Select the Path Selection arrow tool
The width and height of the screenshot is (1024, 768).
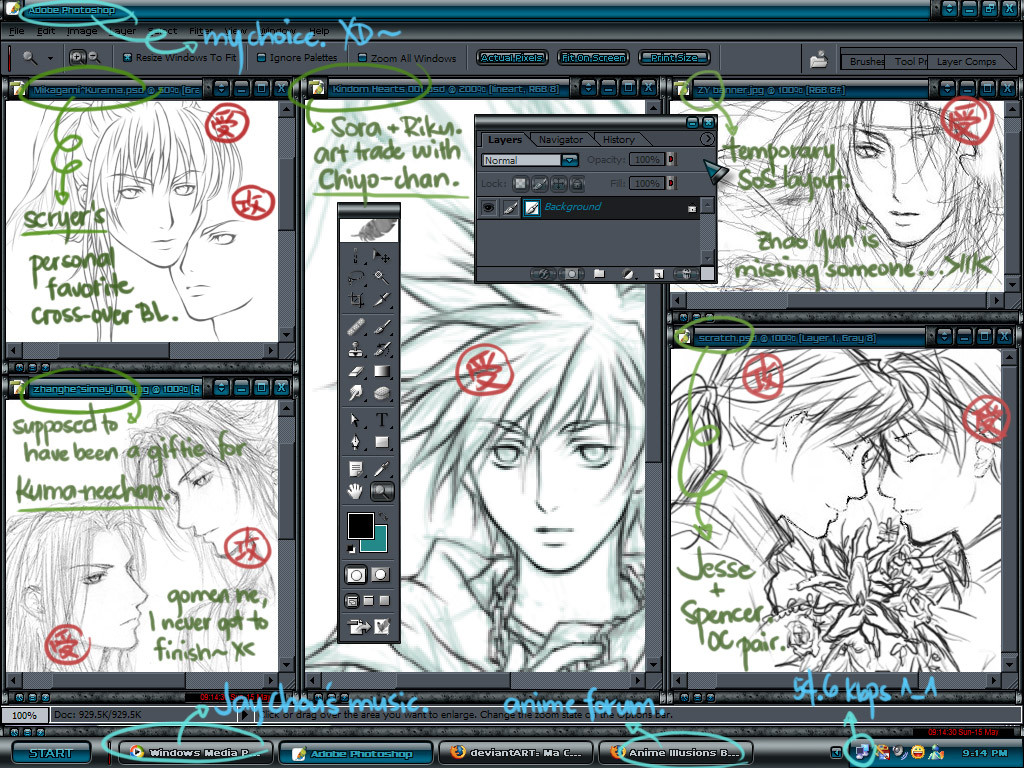(x=355, y=420)
